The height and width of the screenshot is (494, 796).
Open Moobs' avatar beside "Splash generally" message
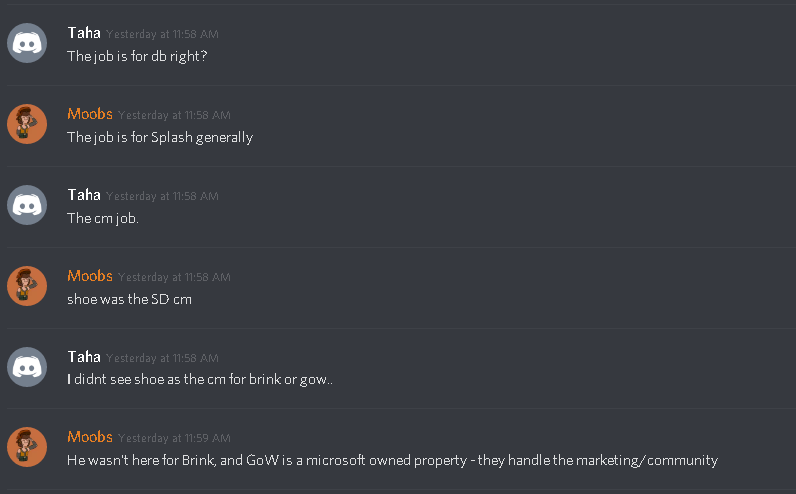(x=27, y=124)
